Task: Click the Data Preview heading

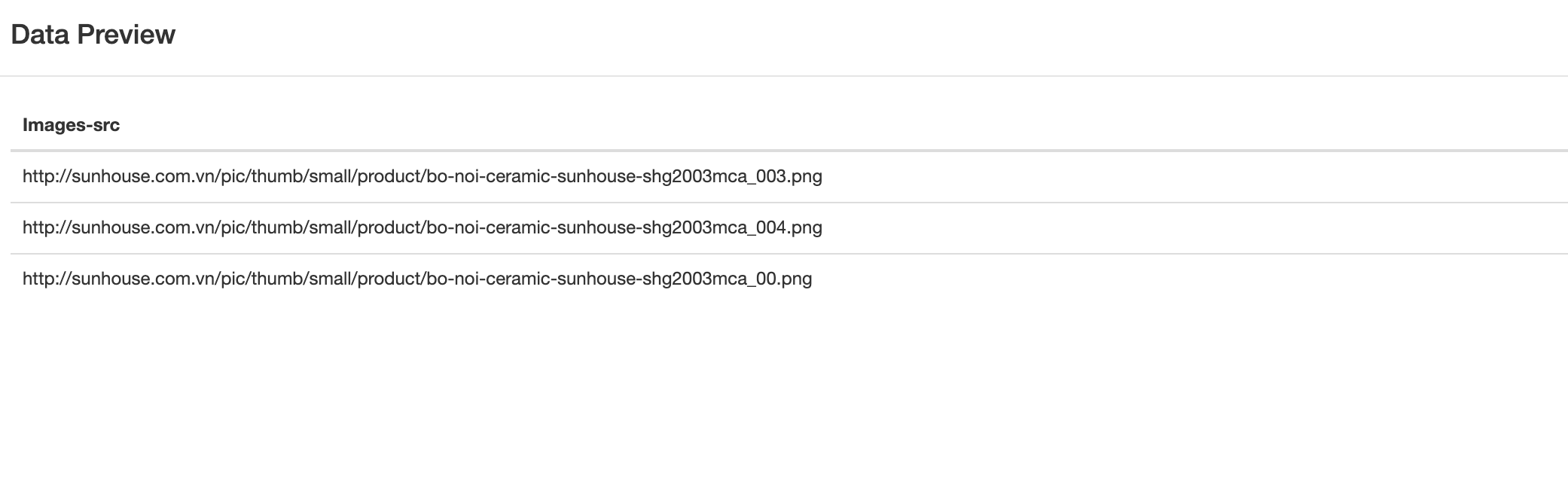Action: (93, 35)
